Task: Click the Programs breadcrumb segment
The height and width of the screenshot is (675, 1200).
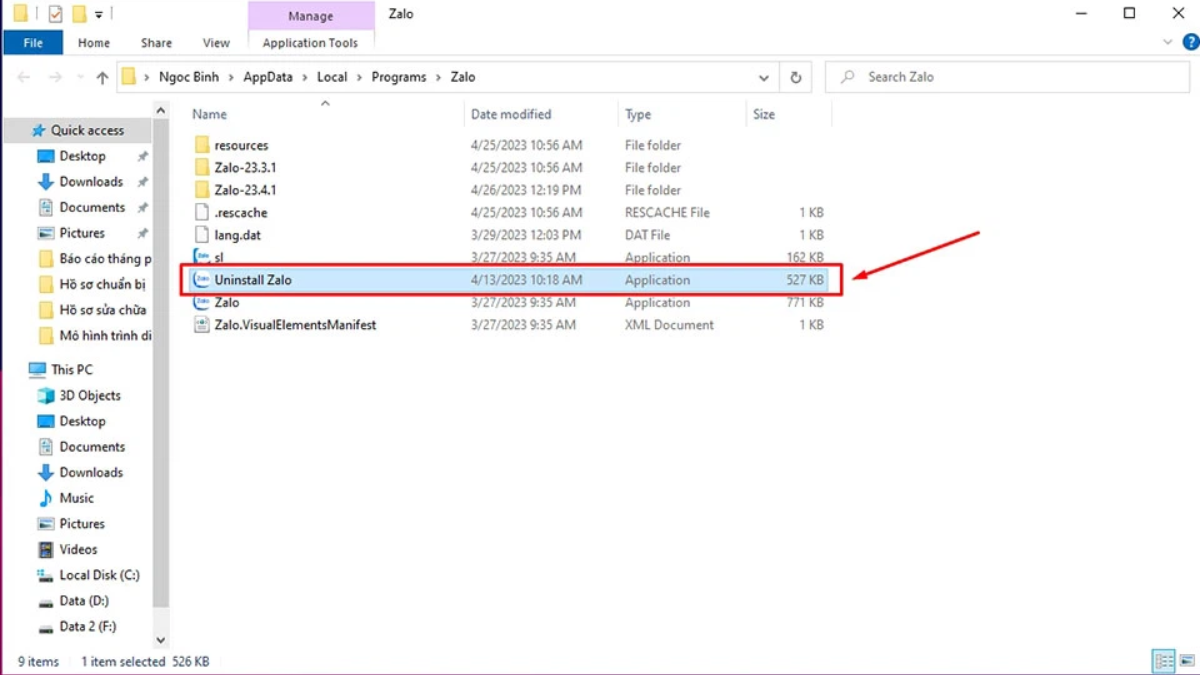Action: 398,77
